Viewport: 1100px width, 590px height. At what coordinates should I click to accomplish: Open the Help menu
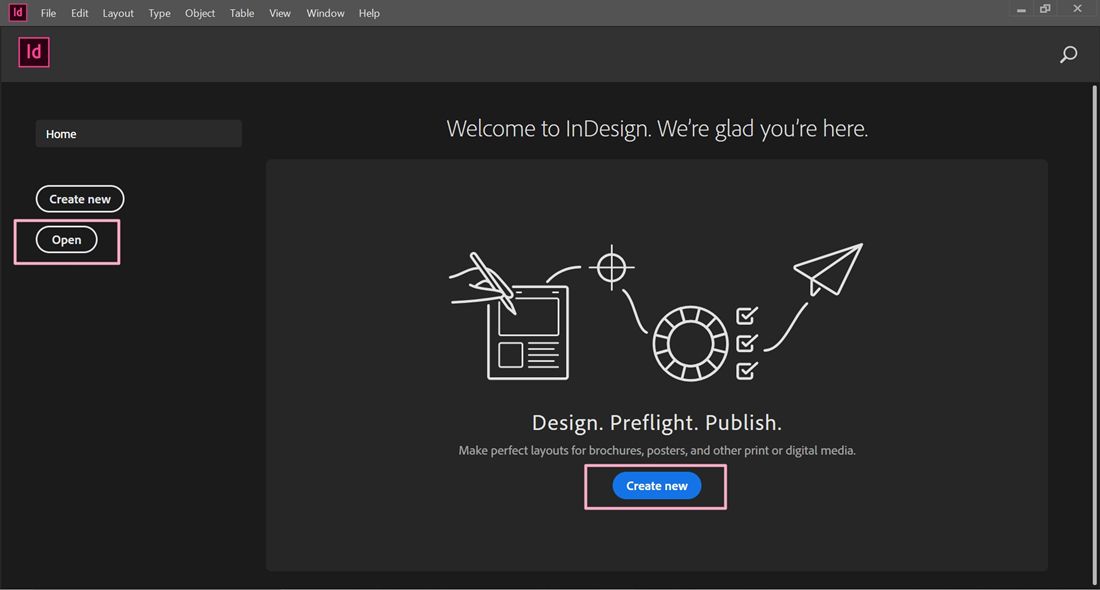(369, 13)
